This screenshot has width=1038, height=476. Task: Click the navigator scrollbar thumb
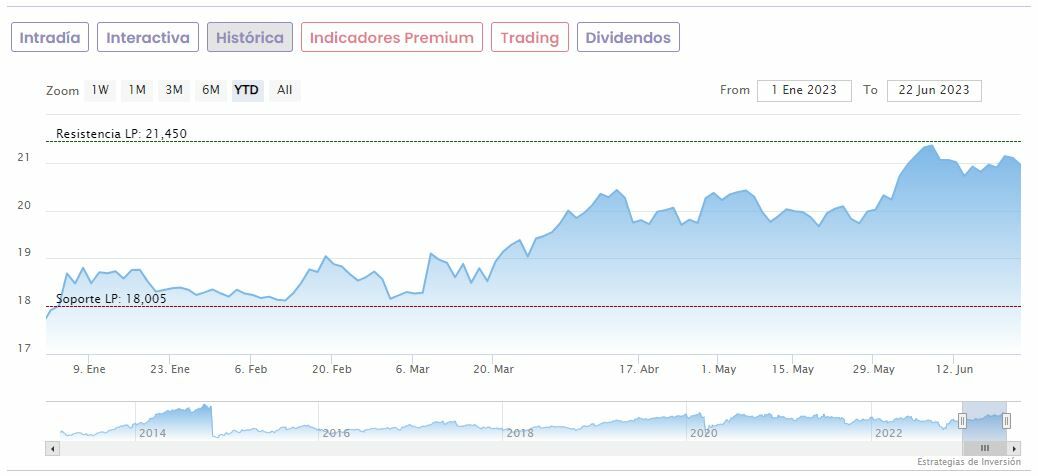coord(984,448)
